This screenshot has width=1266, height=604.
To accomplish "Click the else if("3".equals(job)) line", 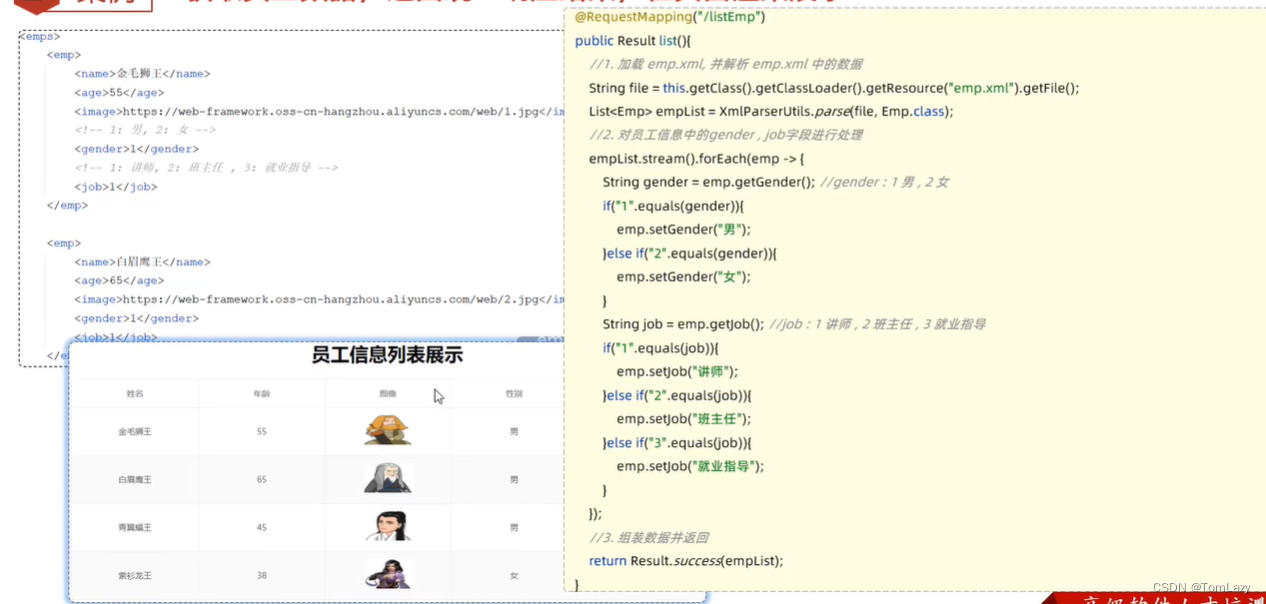I will click(x=678, y=443).
